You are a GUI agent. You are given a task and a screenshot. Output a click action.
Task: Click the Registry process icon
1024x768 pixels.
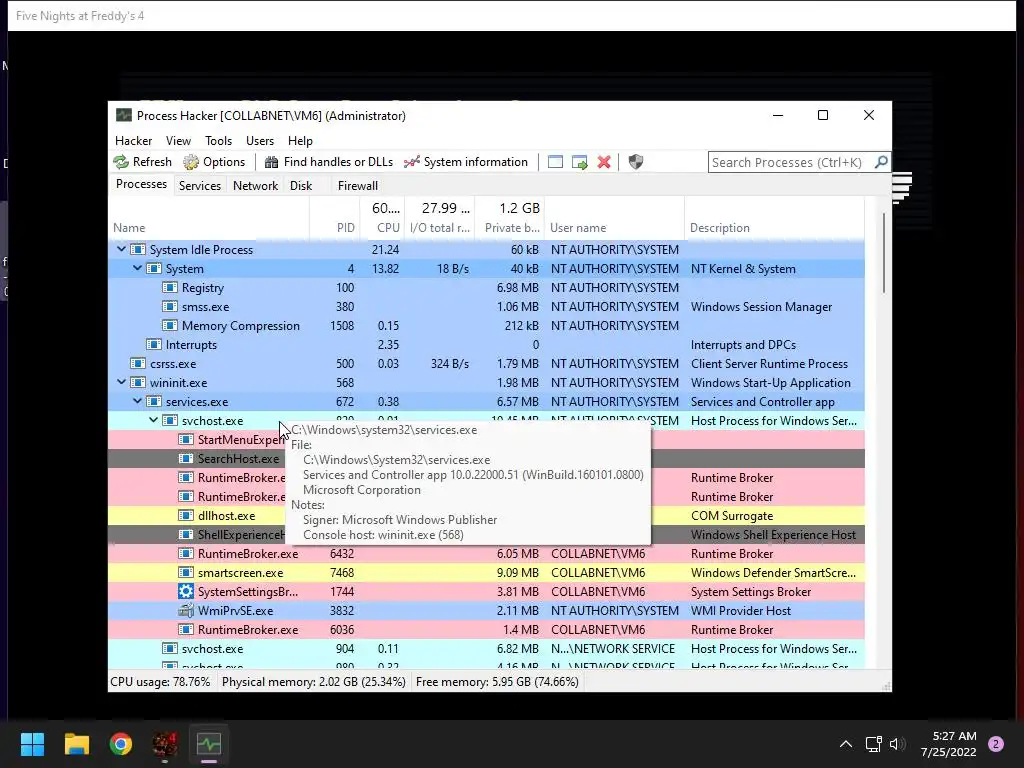[170, 287]
